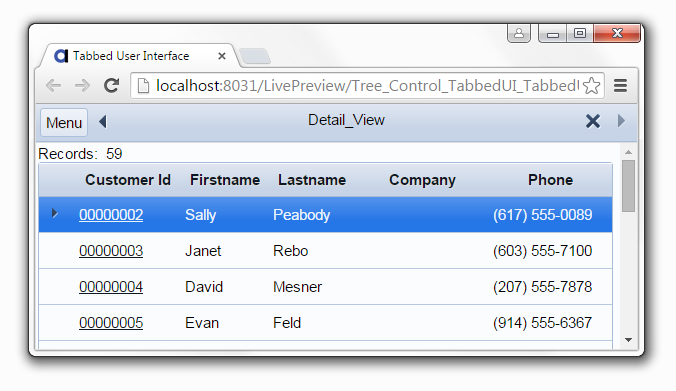This screenshot has height=391, width=676.
Task: Click the Records: 59 count label
Action: click(x=80, y=154)
